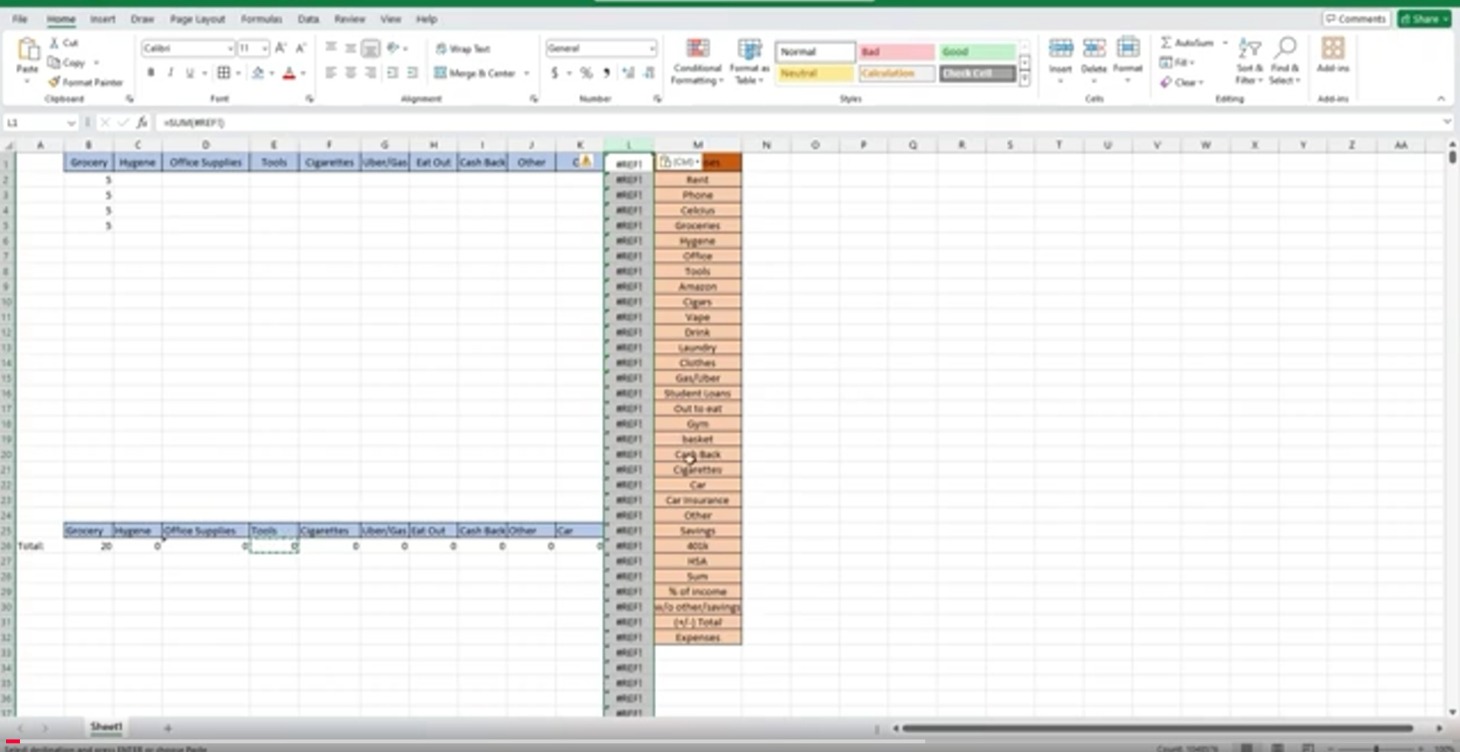Open the Insert Function fx dialog
The height and width of the screenshot is (752, 1460).
[x=142, y=122]
